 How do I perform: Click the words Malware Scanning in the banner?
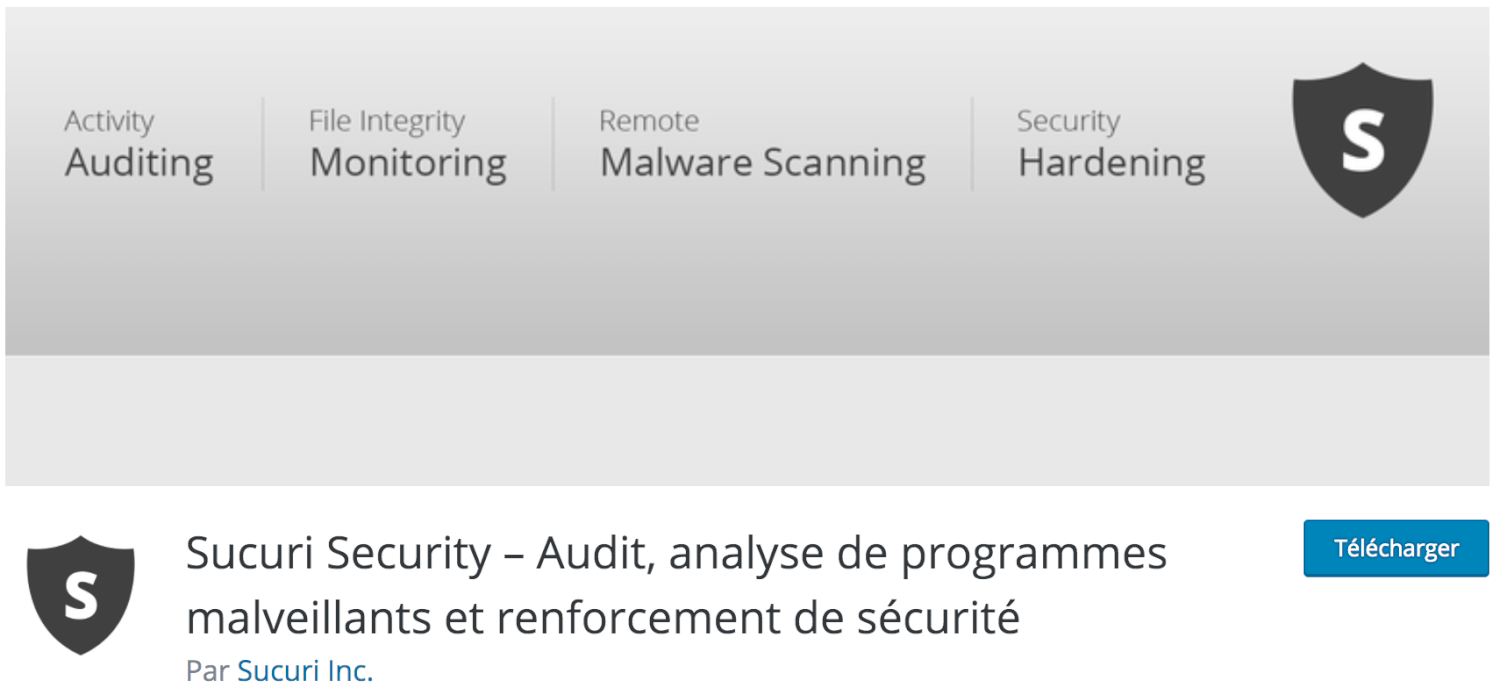[x=763, y=163]
